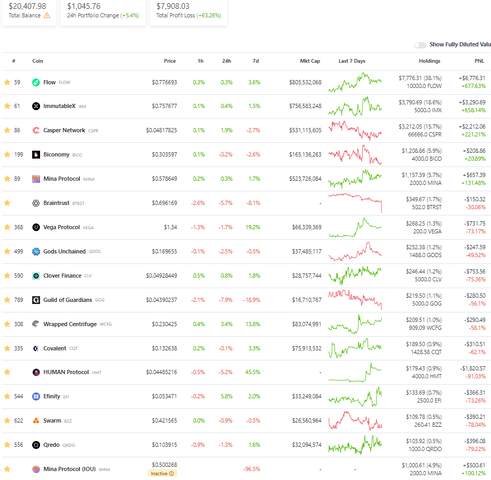Click the Clover Finance logo icon
The width and height of the screenshot is (491, 480).
pos(36,276)
